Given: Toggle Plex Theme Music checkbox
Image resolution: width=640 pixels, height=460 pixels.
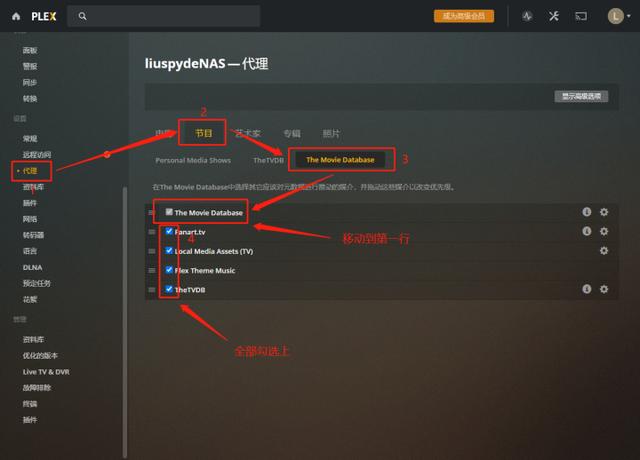Looking at the screenshot, I should coord(169,269).
